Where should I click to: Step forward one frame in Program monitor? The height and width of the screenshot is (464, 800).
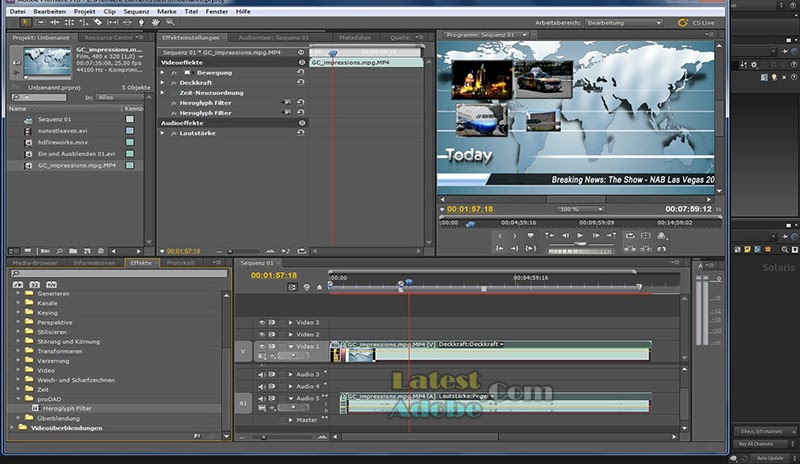[595, 235]
